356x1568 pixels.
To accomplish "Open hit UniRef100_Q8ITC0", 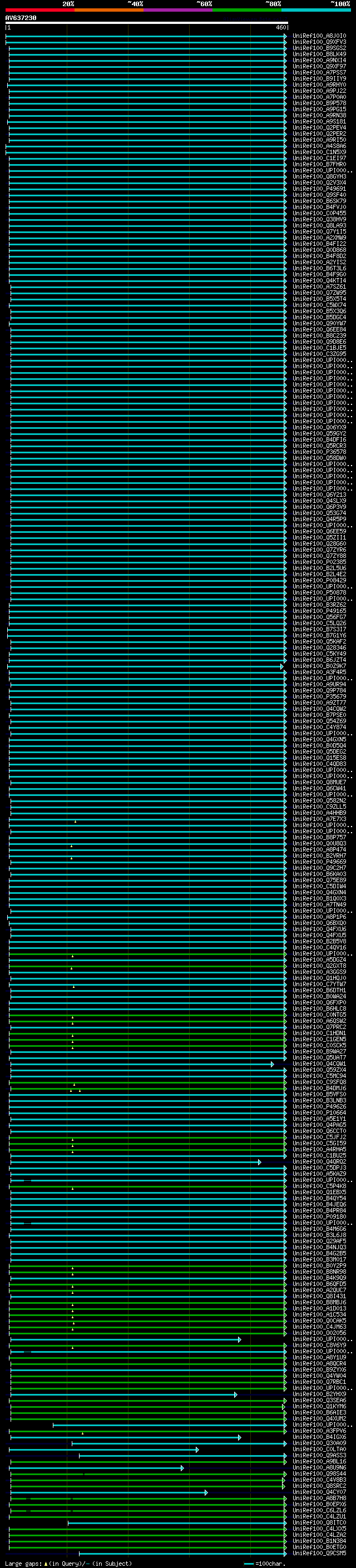I will point(319,1522).
